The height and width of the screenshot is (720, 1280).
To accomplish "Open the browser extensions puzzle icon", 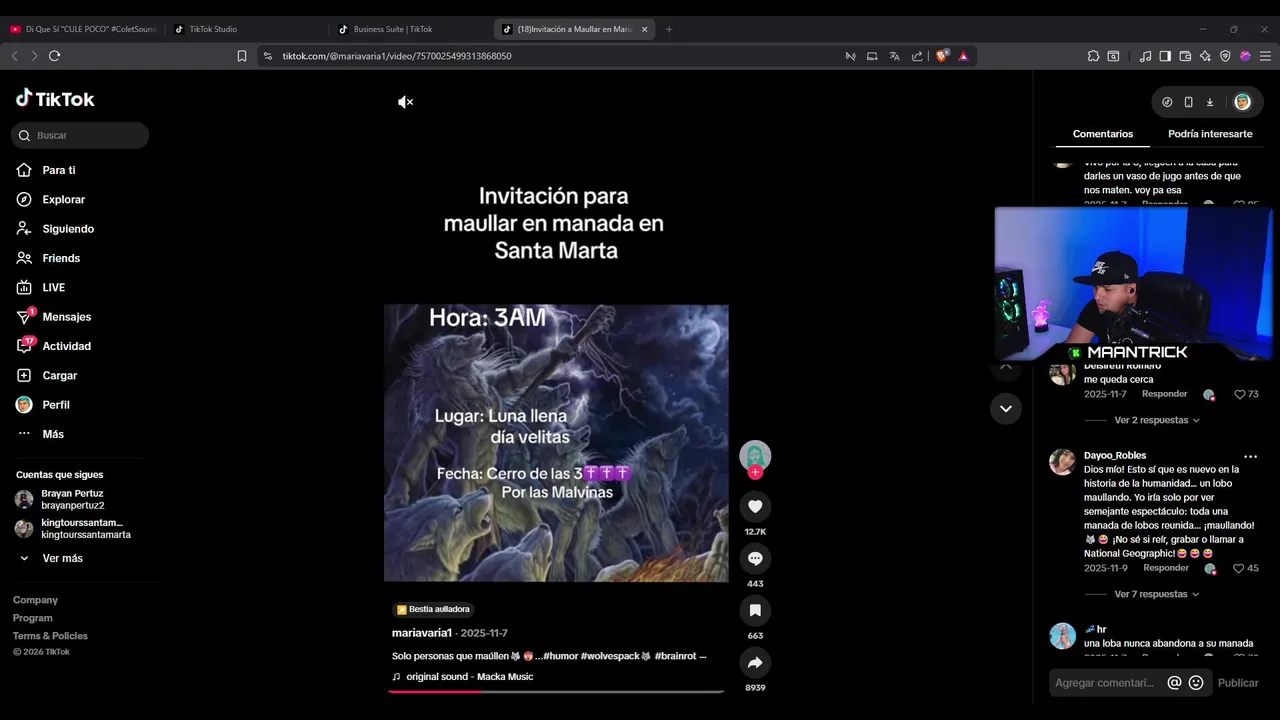I will pos(1093,56).
